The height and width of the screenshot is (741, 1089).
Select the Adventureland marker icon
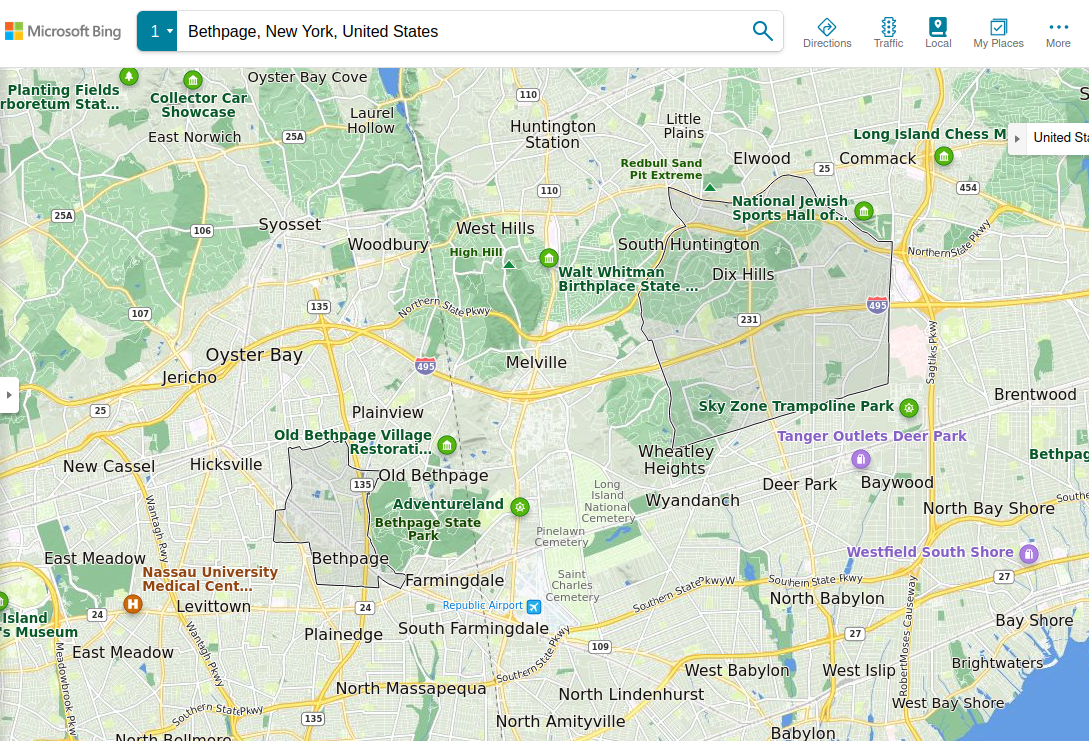click(x=519, y=507)
